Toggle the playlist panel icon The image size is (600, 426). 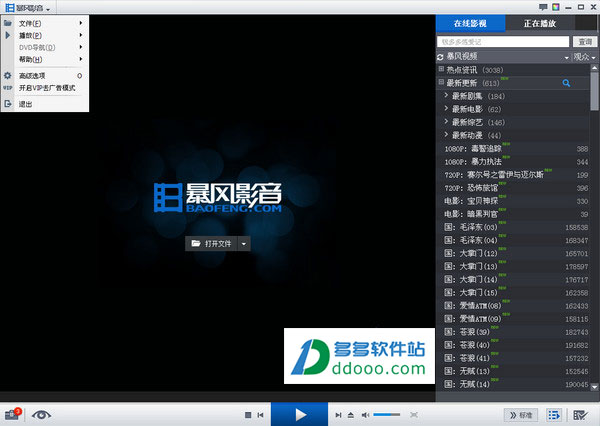point(554,415)
